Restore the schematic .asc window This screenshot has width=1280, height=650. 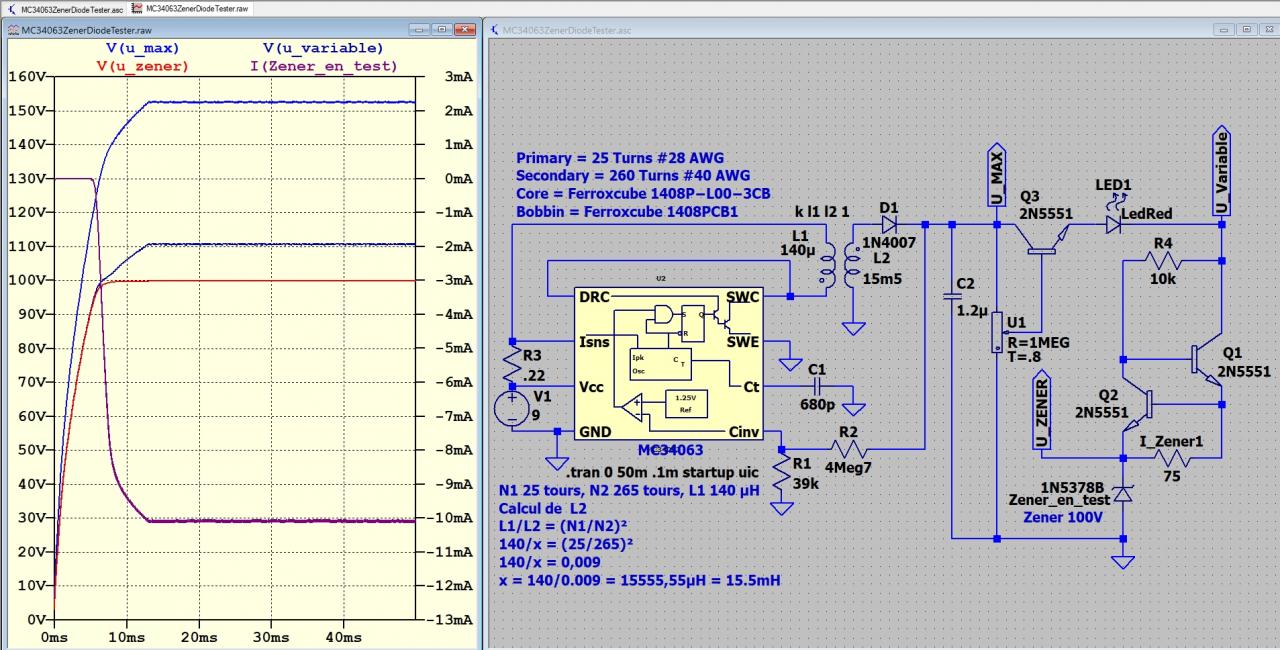point(1245,30)
